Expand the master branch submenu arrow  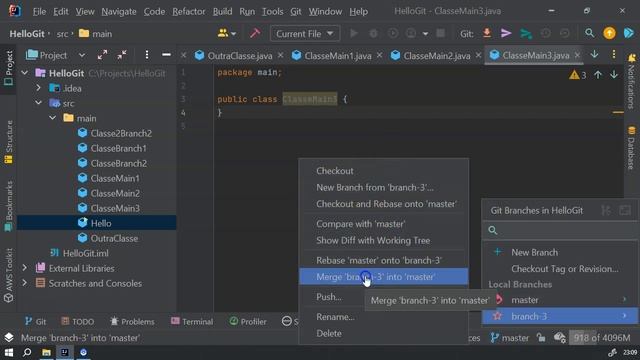coord(624,300)
